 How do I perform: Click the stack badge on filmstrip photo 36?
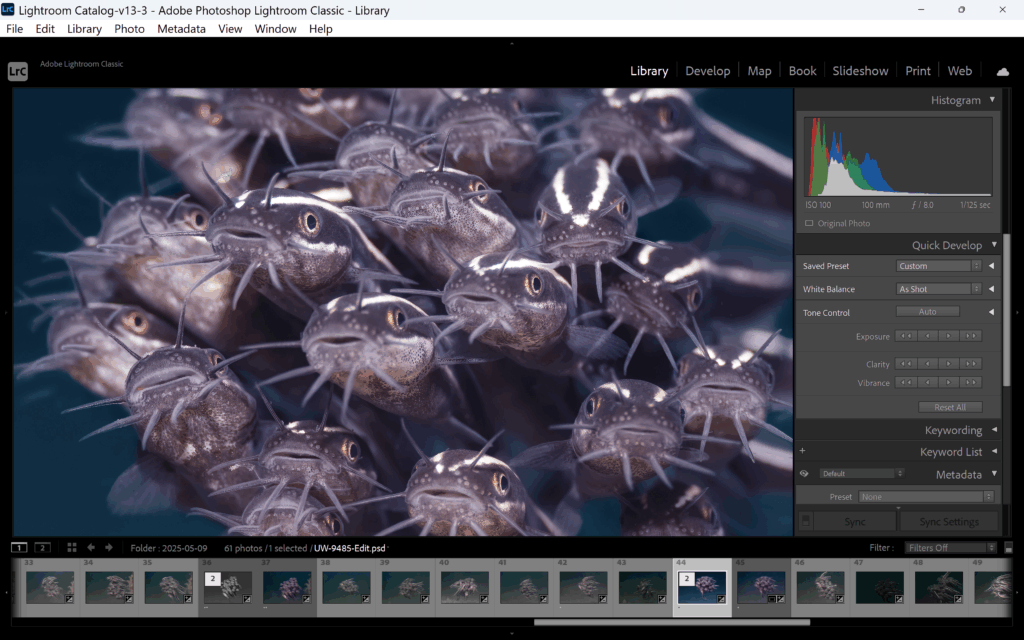pos(212,579)
